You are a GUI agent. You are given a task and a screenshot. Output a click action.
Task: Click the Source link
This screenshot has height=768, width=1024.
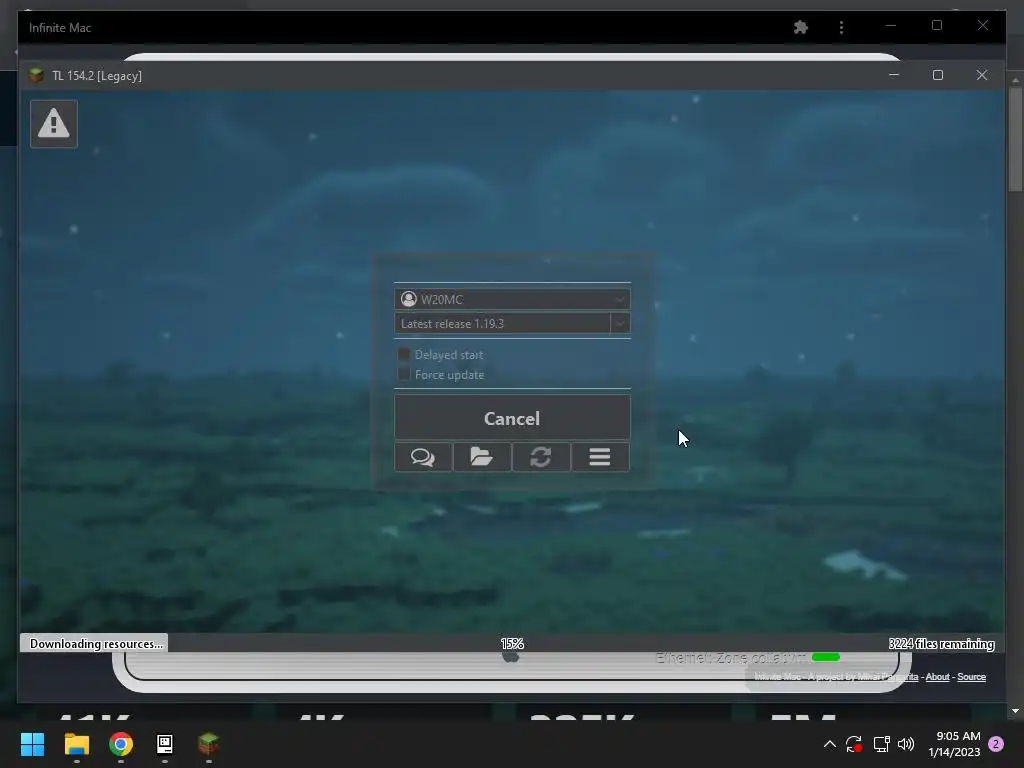[x=971, y=677]
